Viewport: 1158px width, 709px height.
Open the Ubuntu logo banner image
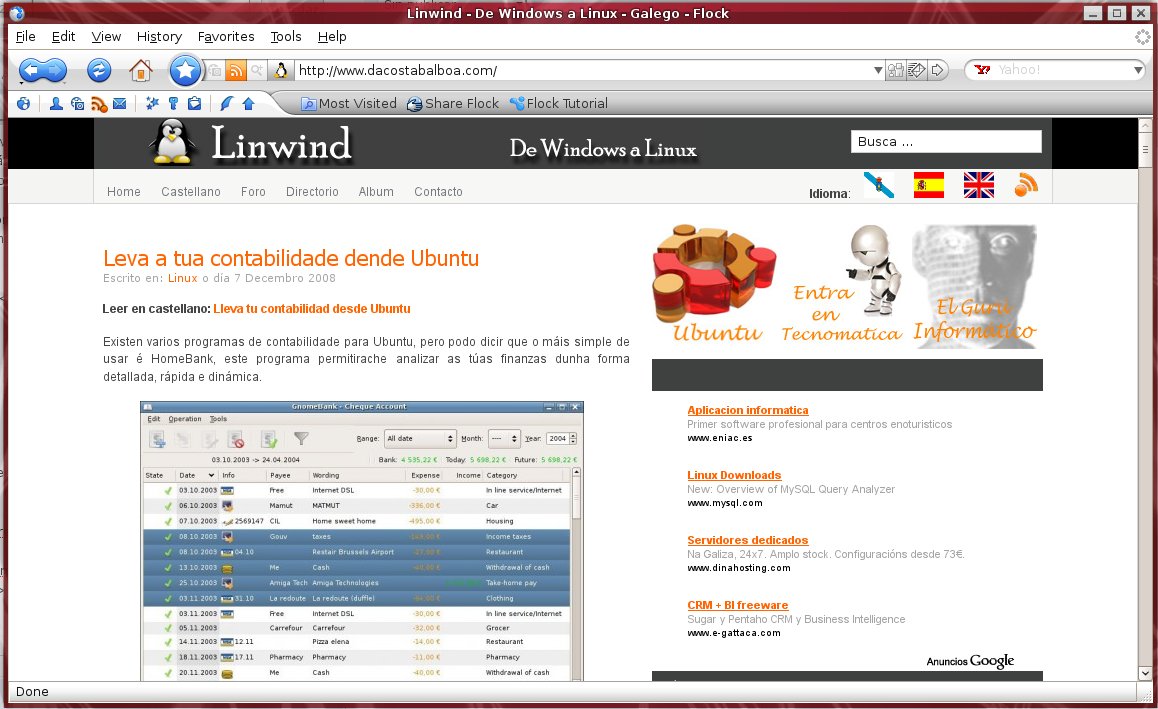715,284
